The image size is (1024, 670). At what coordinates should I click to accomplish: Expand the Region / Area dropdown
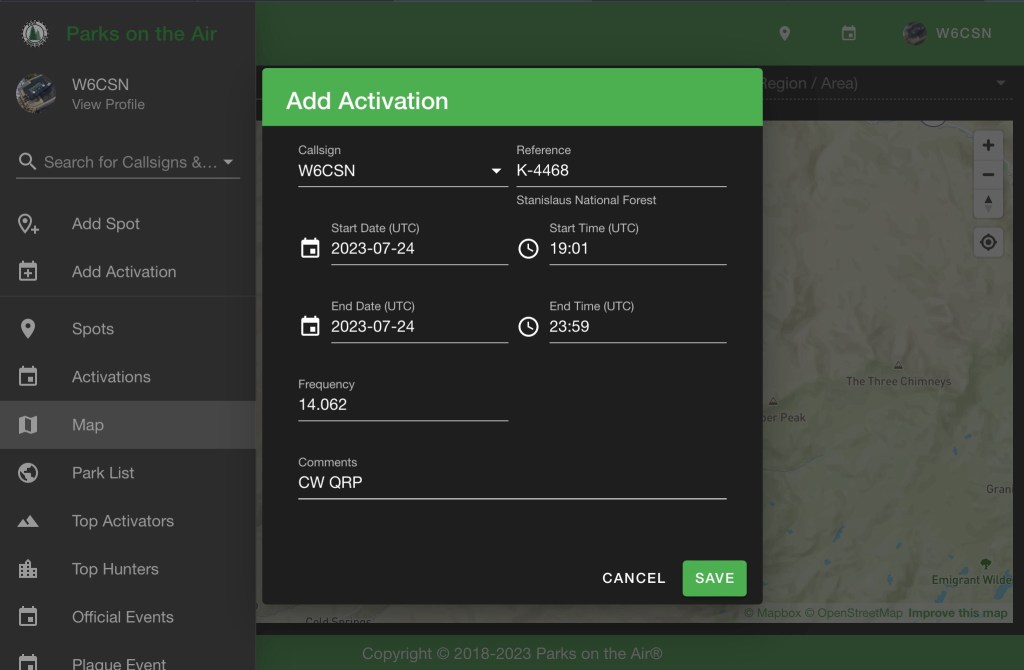click(1000, 83)
